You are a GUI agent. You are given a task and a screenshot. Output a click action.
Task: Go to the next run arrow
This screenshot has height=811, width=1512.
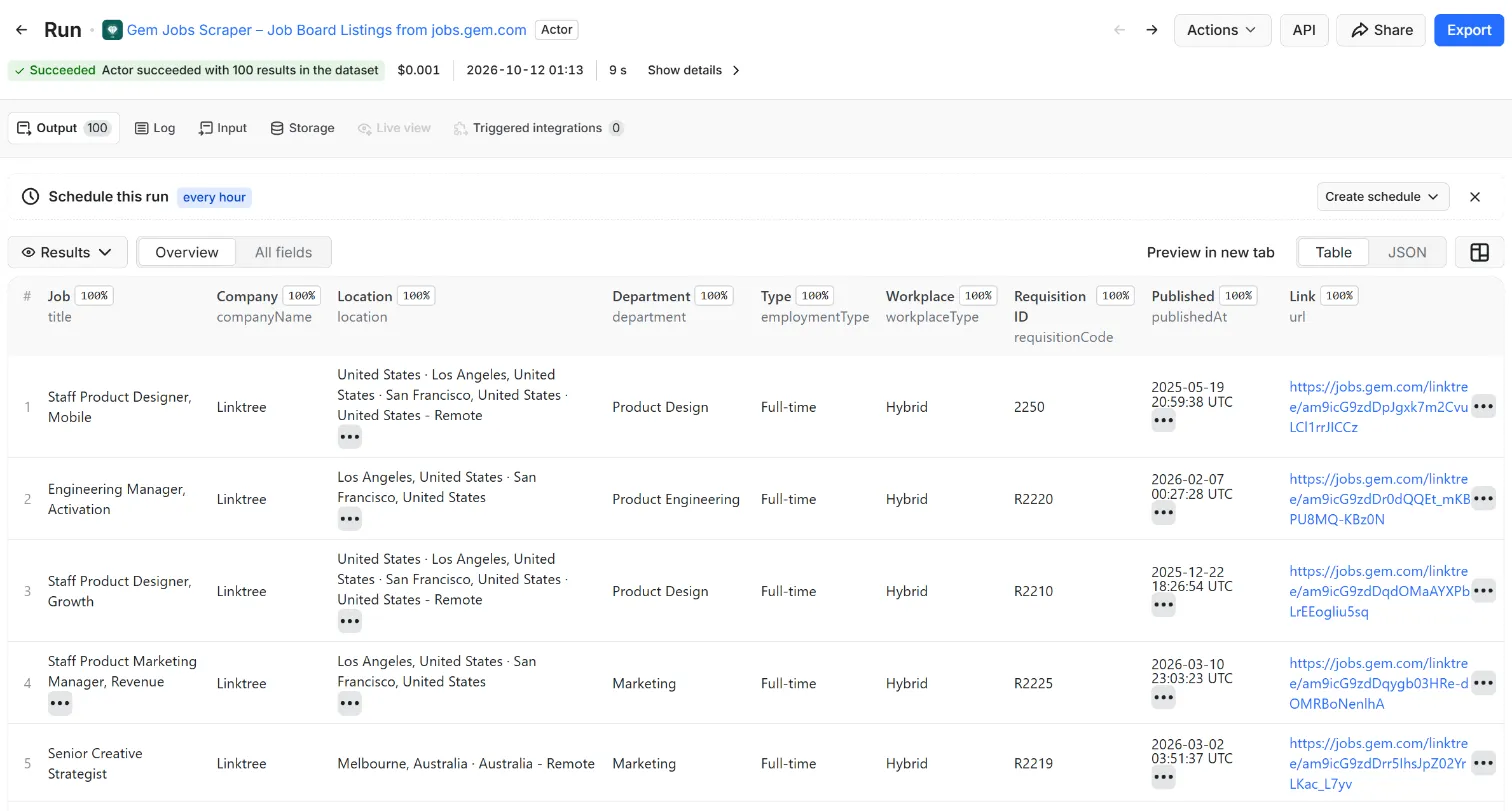pyautogui.click(x=1152, y=30)
